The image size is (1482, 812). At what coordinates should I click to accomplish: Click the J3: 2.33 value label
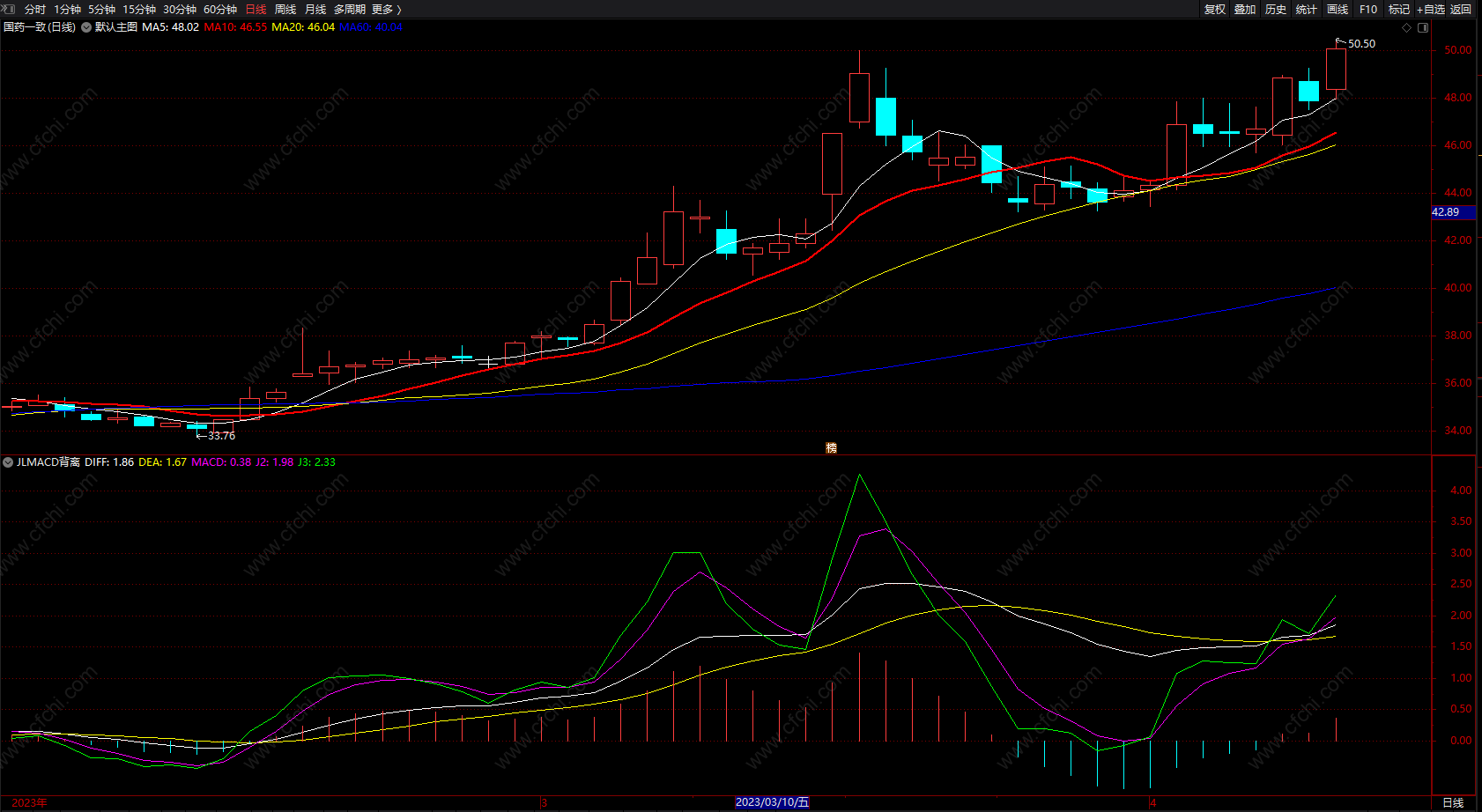click(316, 462)
